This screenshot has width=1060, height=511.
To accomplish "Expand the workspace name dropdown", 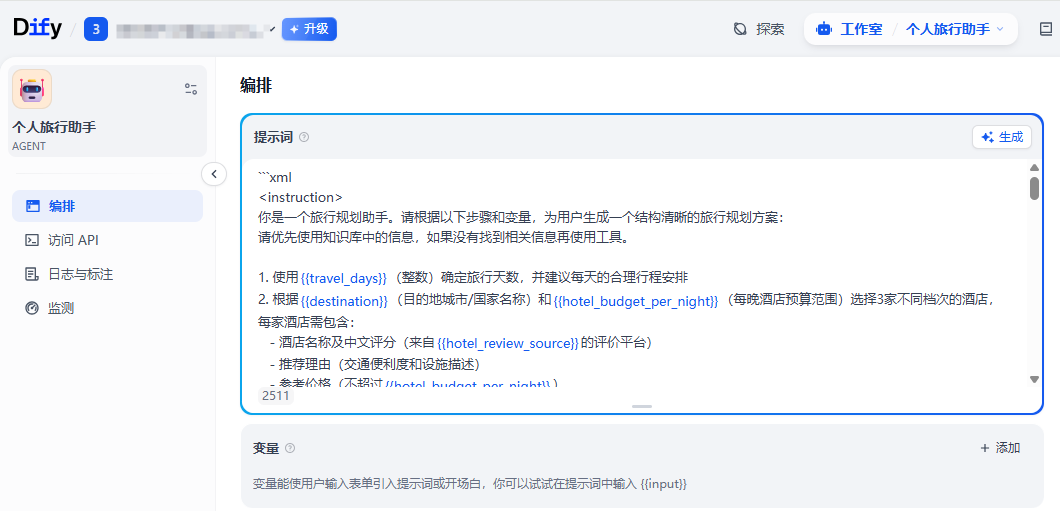I will point(272,30).
